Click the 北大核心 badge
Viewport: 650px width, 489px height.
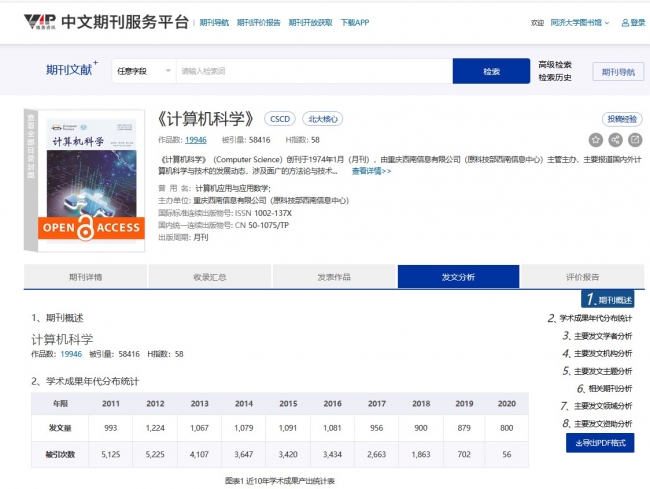323,119
